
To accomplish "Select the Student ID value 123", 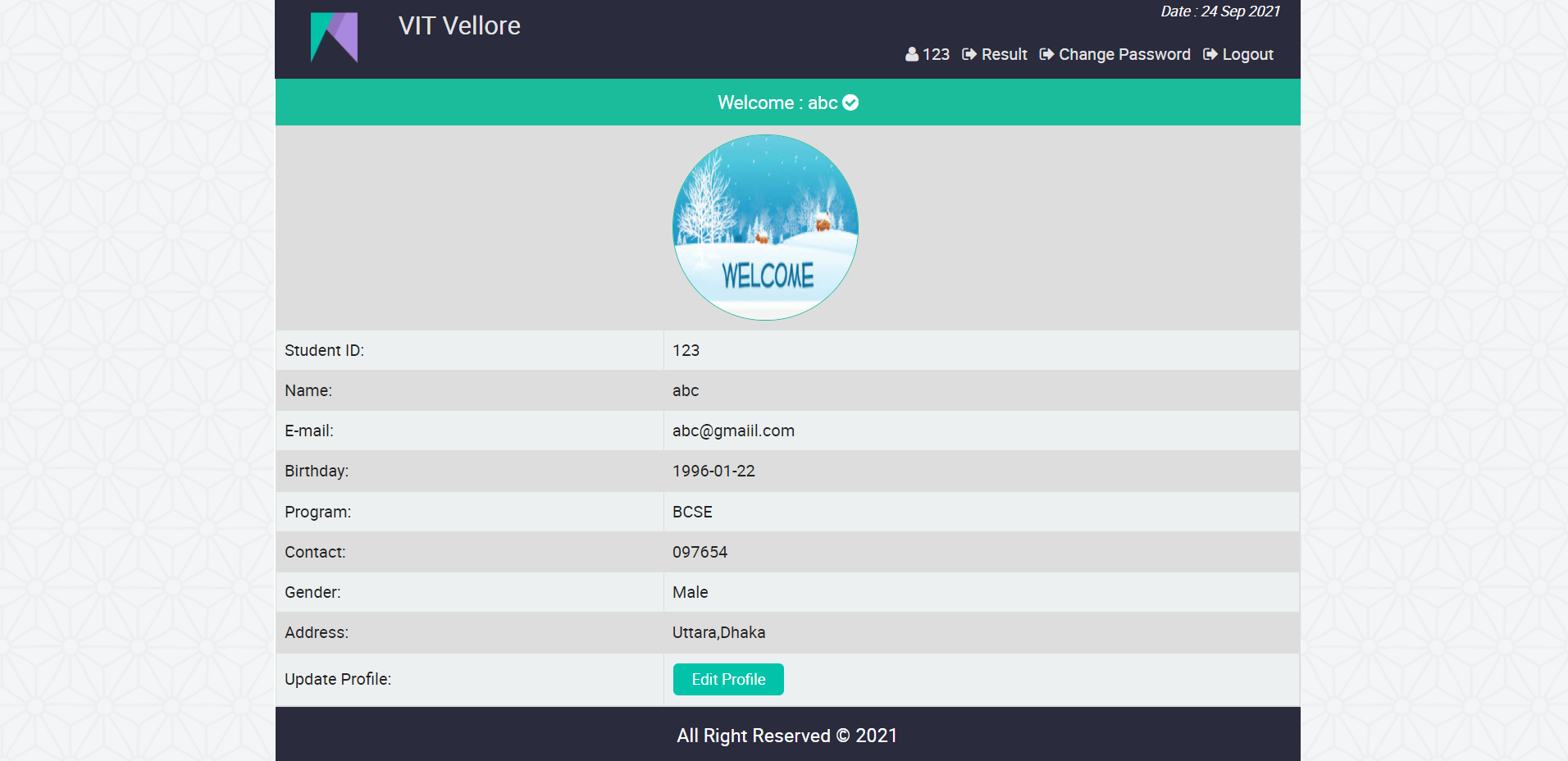I will coord(686,350).
